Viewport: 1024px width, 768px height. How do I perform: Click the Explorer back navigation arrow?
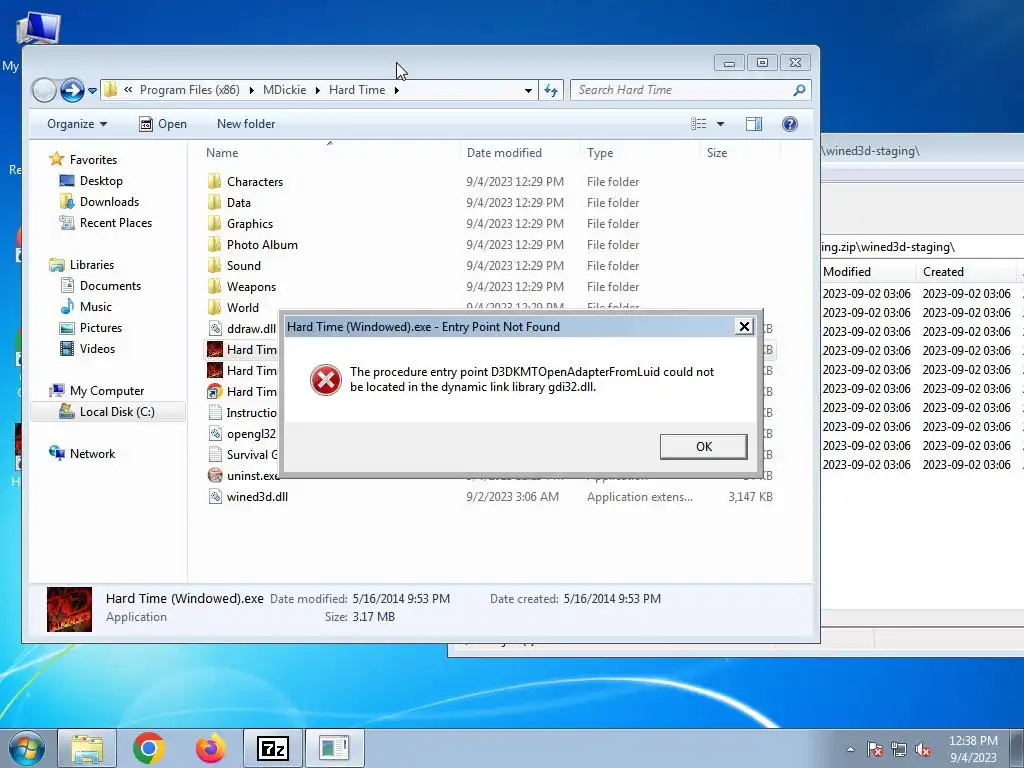(x=44, y=90)
